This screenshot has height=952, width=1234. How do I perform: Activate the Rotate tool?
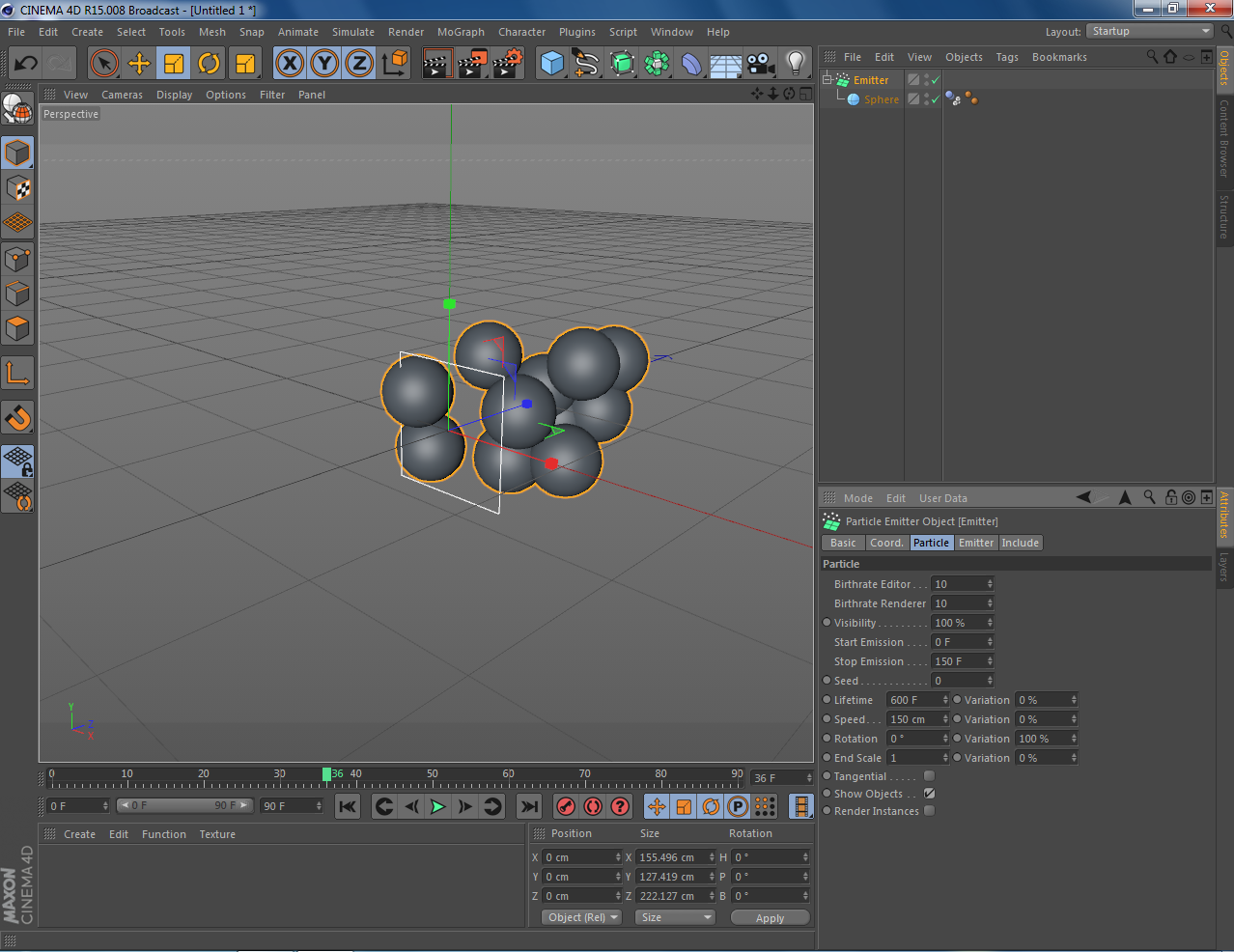click(x=209, y=64)
